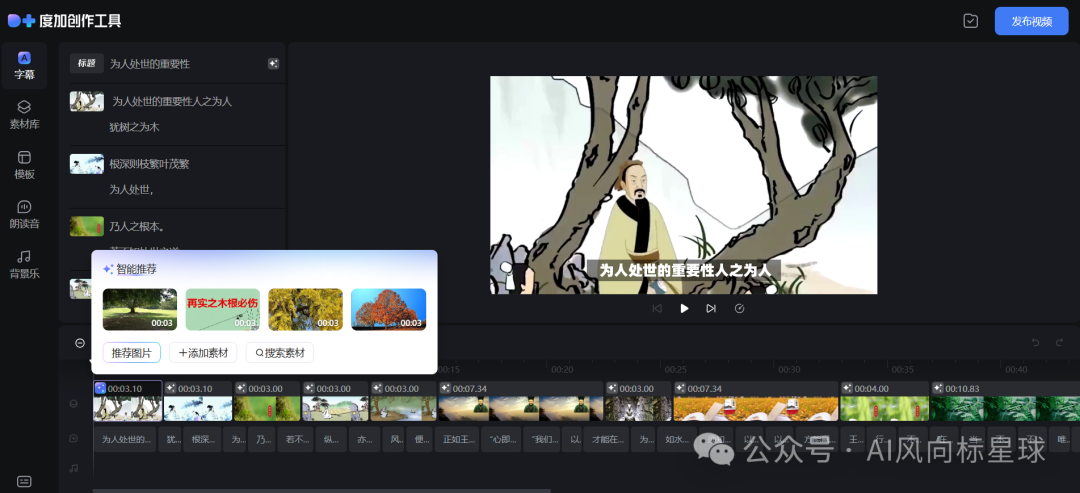Open the 素材库 material library panel
Viewport: 1080px width, 493px height.
pos(24,114)
